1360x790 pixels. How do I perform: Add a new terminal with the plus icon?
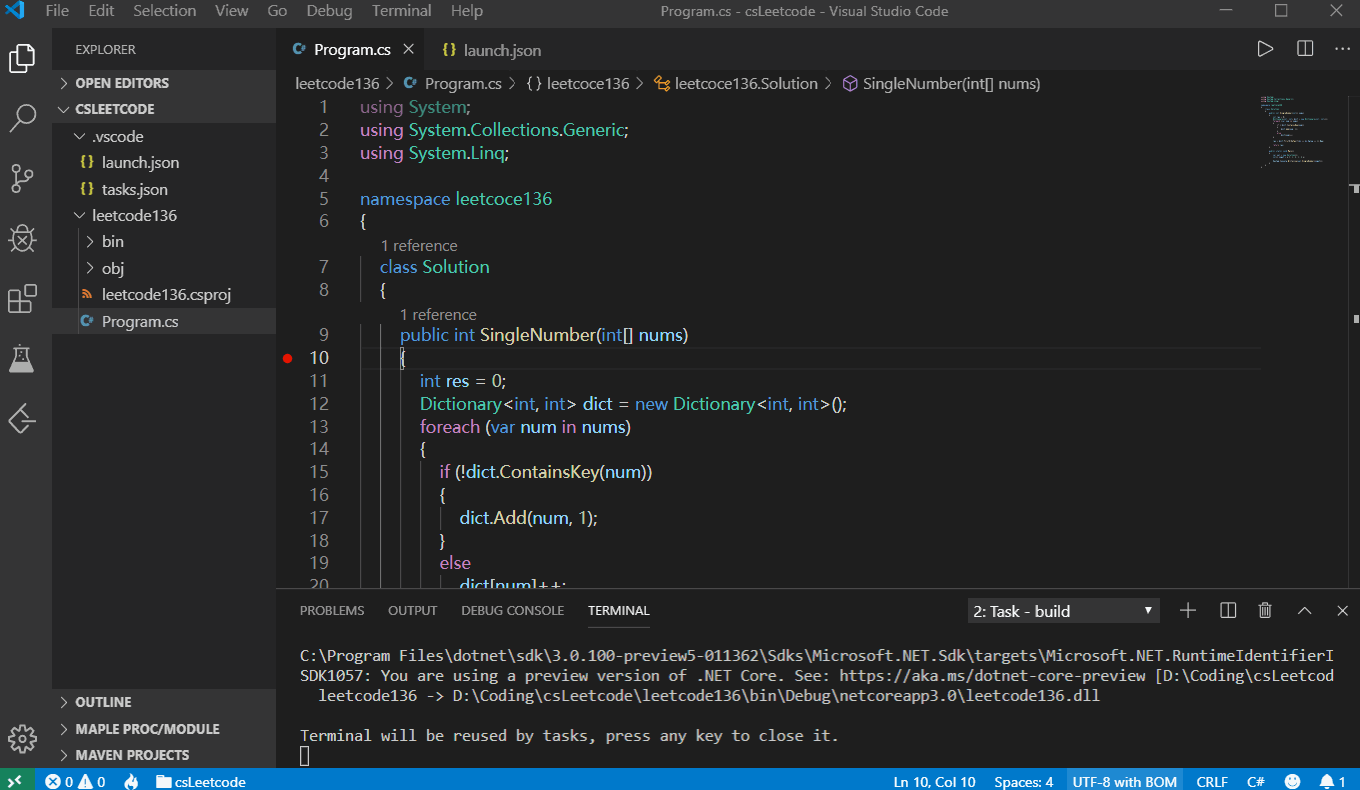tap(1190, 610)
